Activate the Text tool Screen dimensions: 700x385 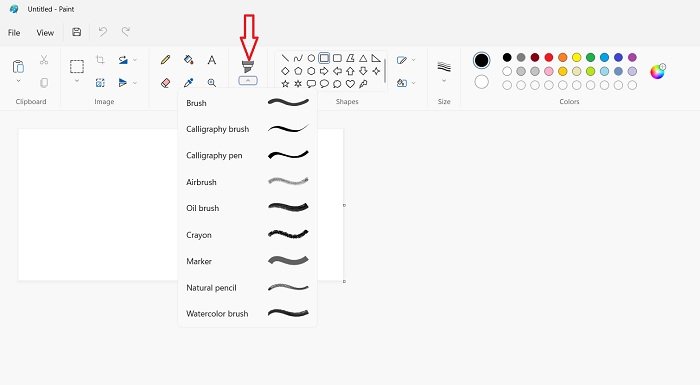[x=212, y=59]
